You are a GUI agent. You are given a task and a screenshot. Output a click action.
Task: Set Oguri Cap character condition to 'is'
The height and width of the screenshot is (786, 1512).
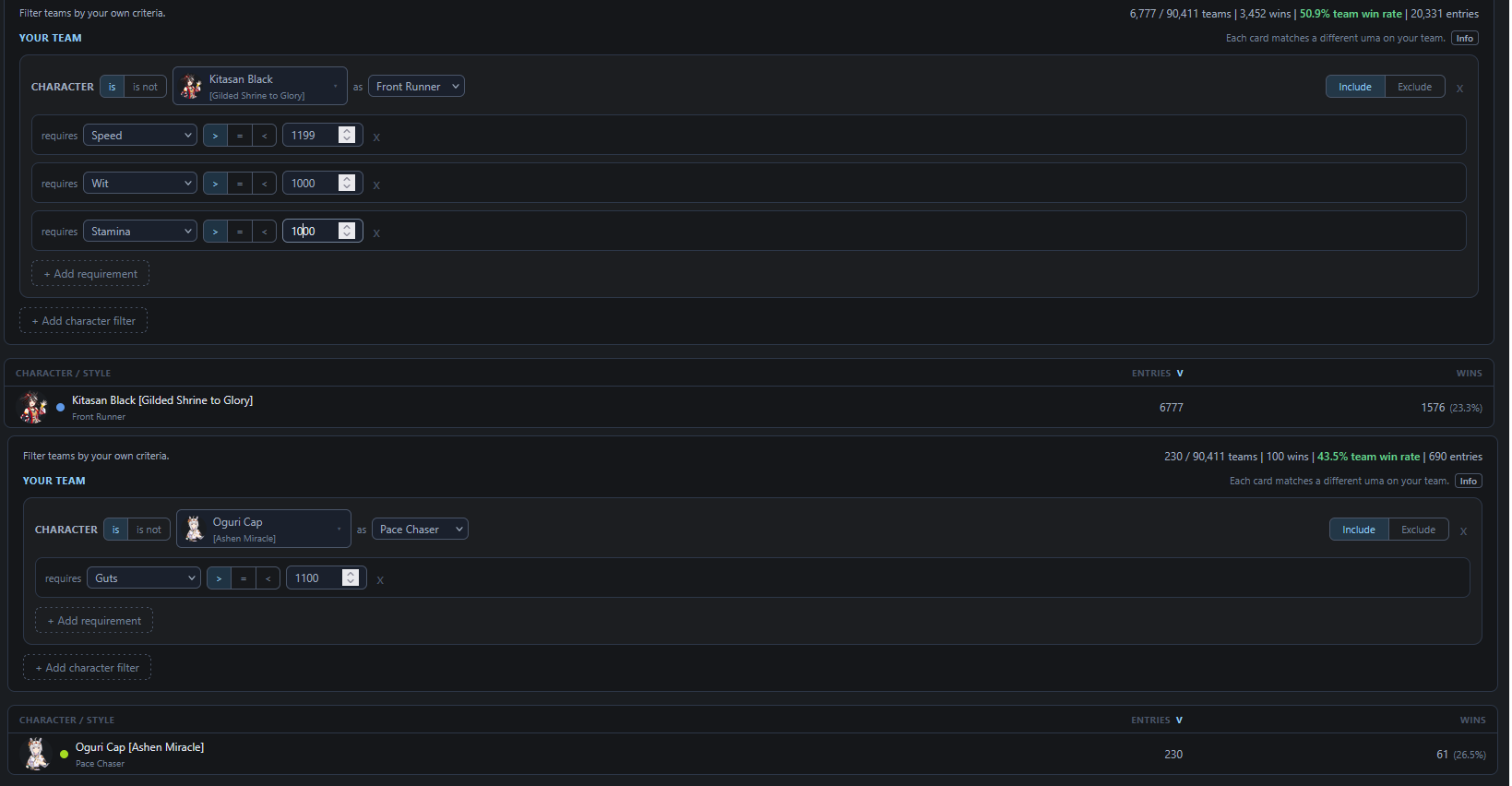pyautogui.click(x=116, y=530)
